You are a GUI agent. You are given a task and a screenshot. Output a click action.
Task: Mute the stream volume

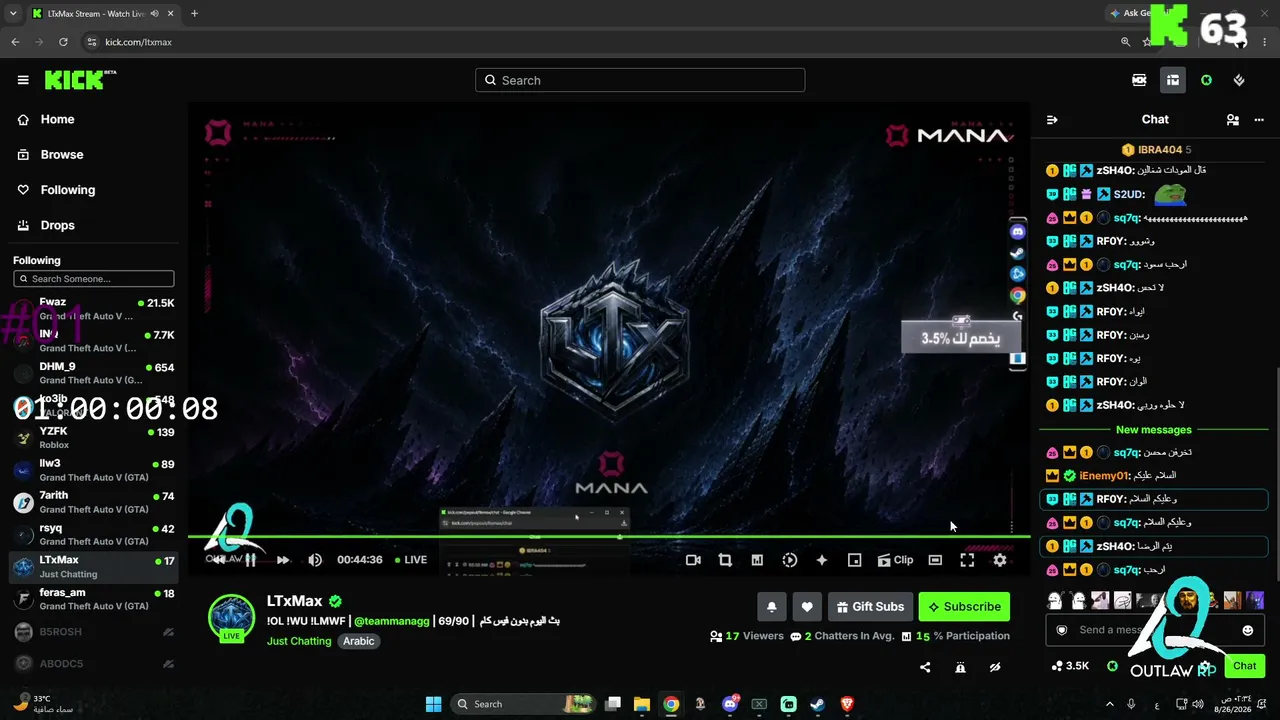point(315,560)
